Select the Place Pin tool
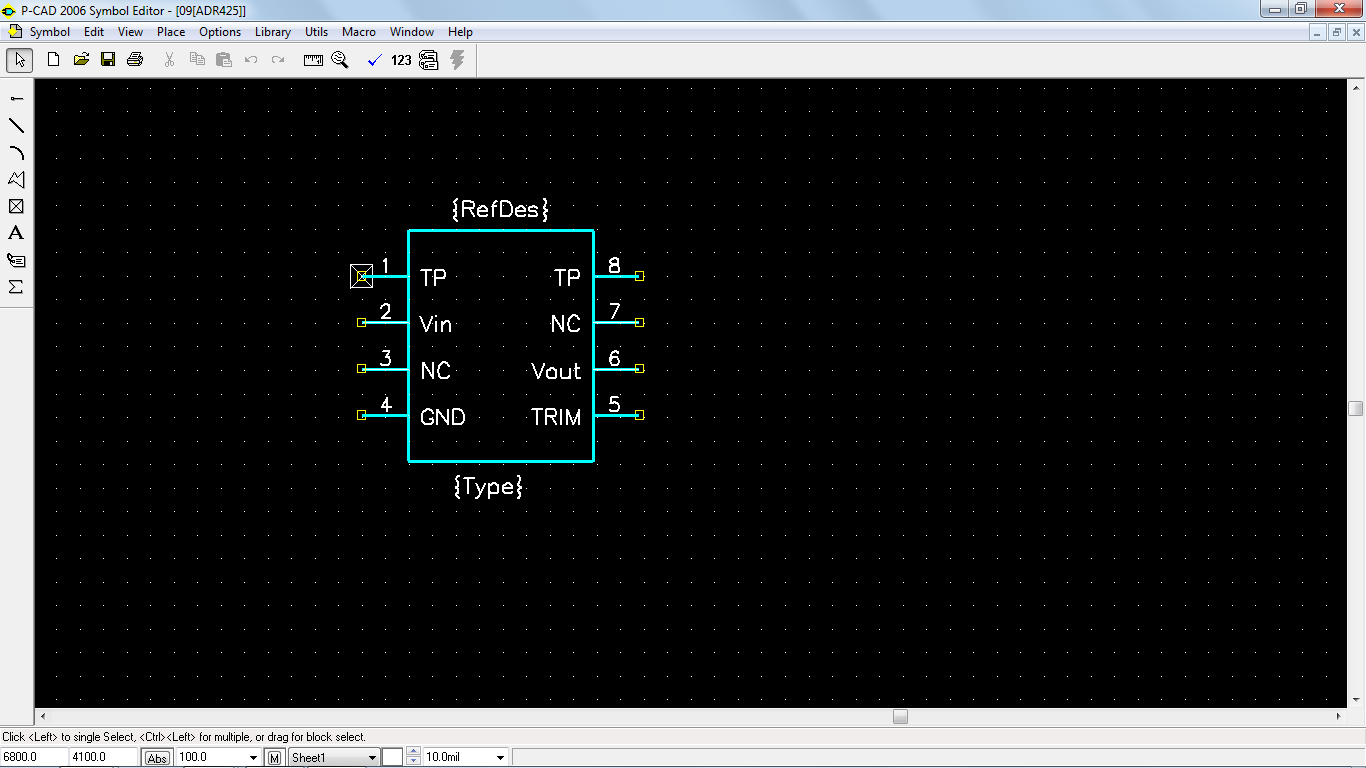1366x768 pixels. tap(16, 99)
